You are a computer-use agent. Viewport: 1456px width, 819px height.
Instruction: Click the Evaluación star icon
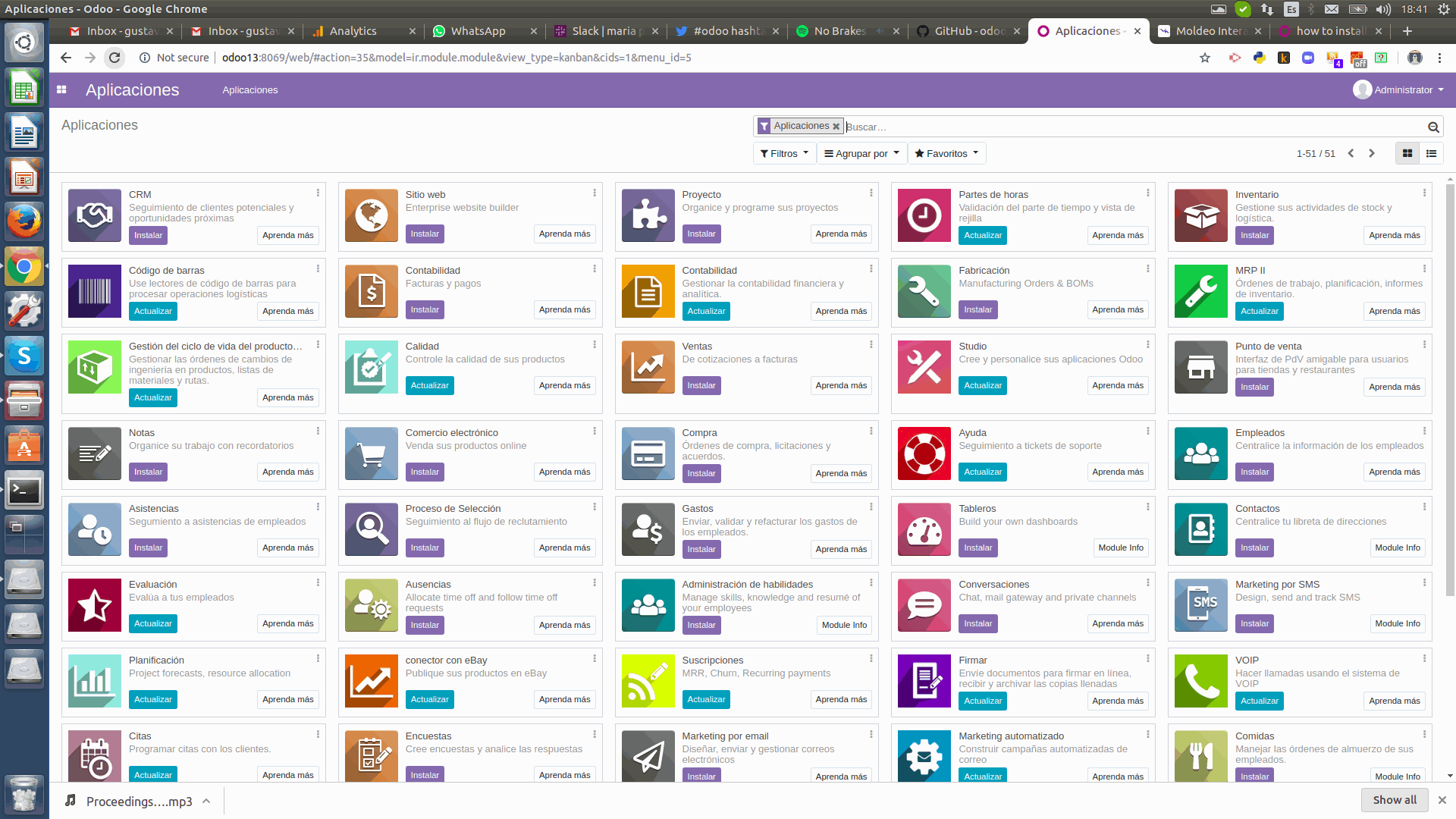pos(95,605)
